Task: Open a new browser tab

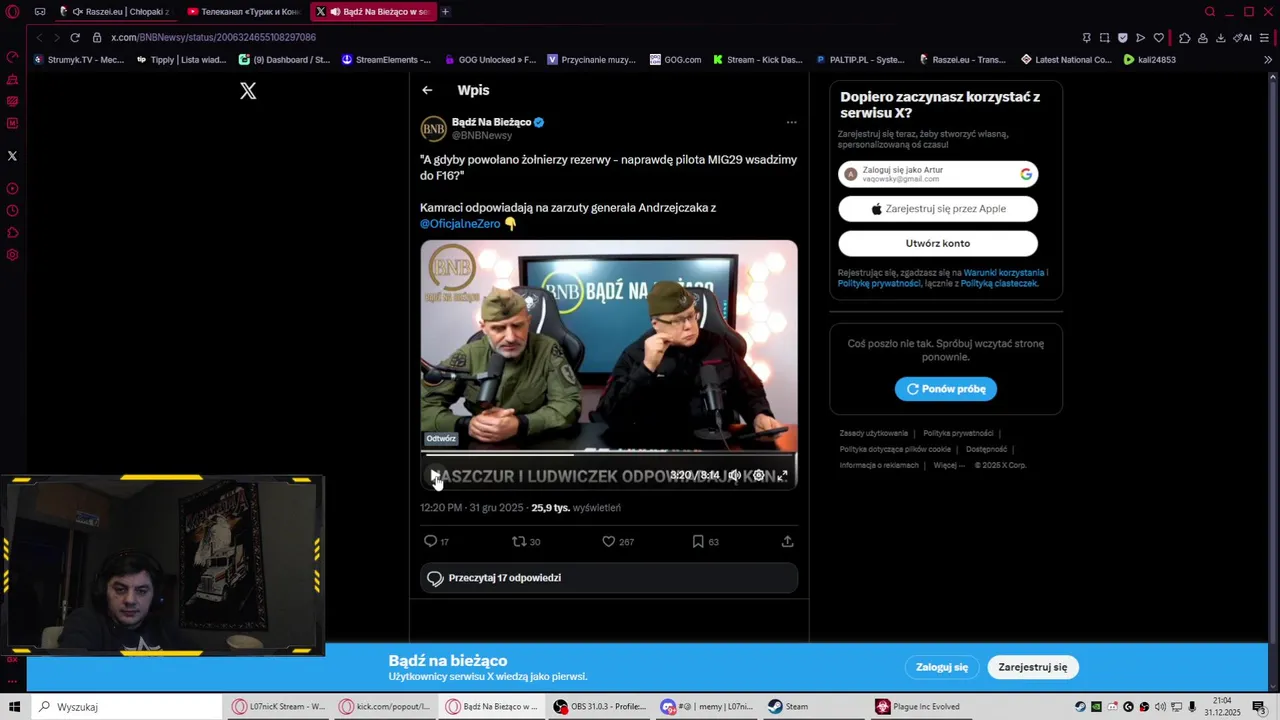Action: (445, 12)
